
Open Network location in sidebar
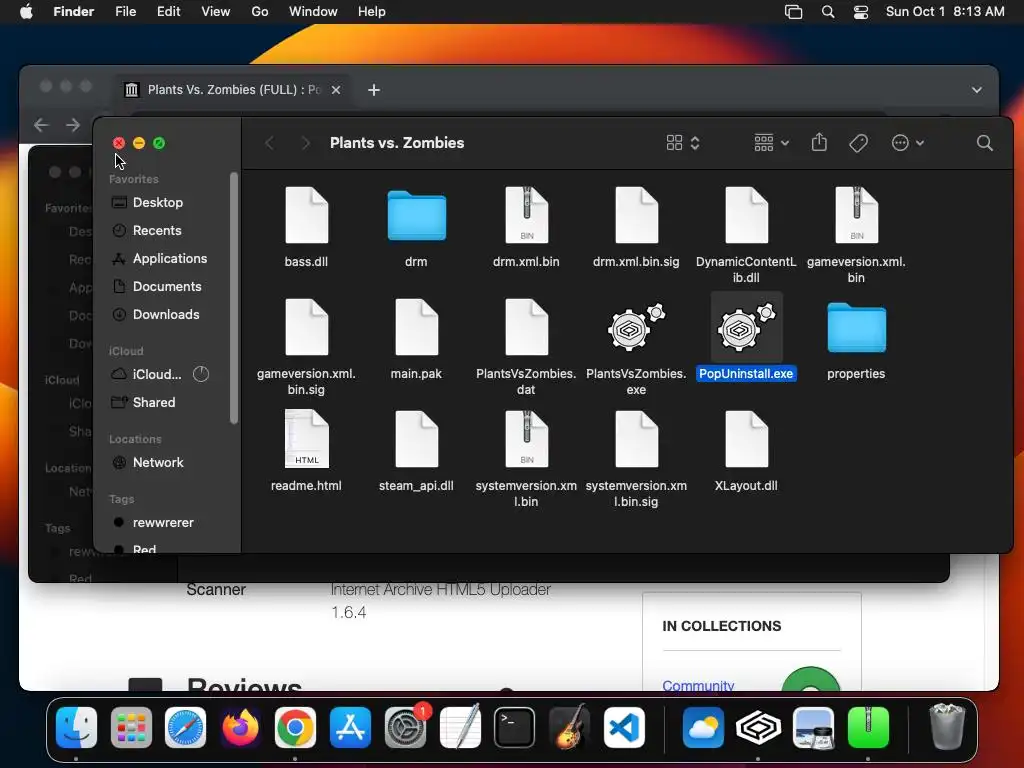(157, 462)
